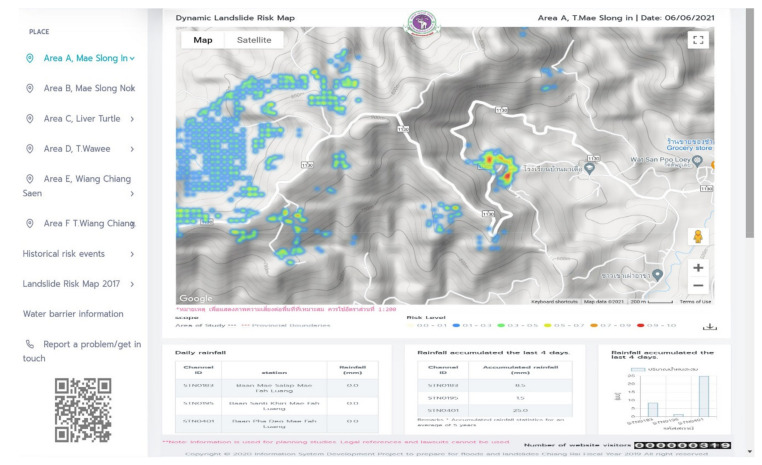Toggle fullscreen map view
762x465 pixels.
tap(698, 40)
